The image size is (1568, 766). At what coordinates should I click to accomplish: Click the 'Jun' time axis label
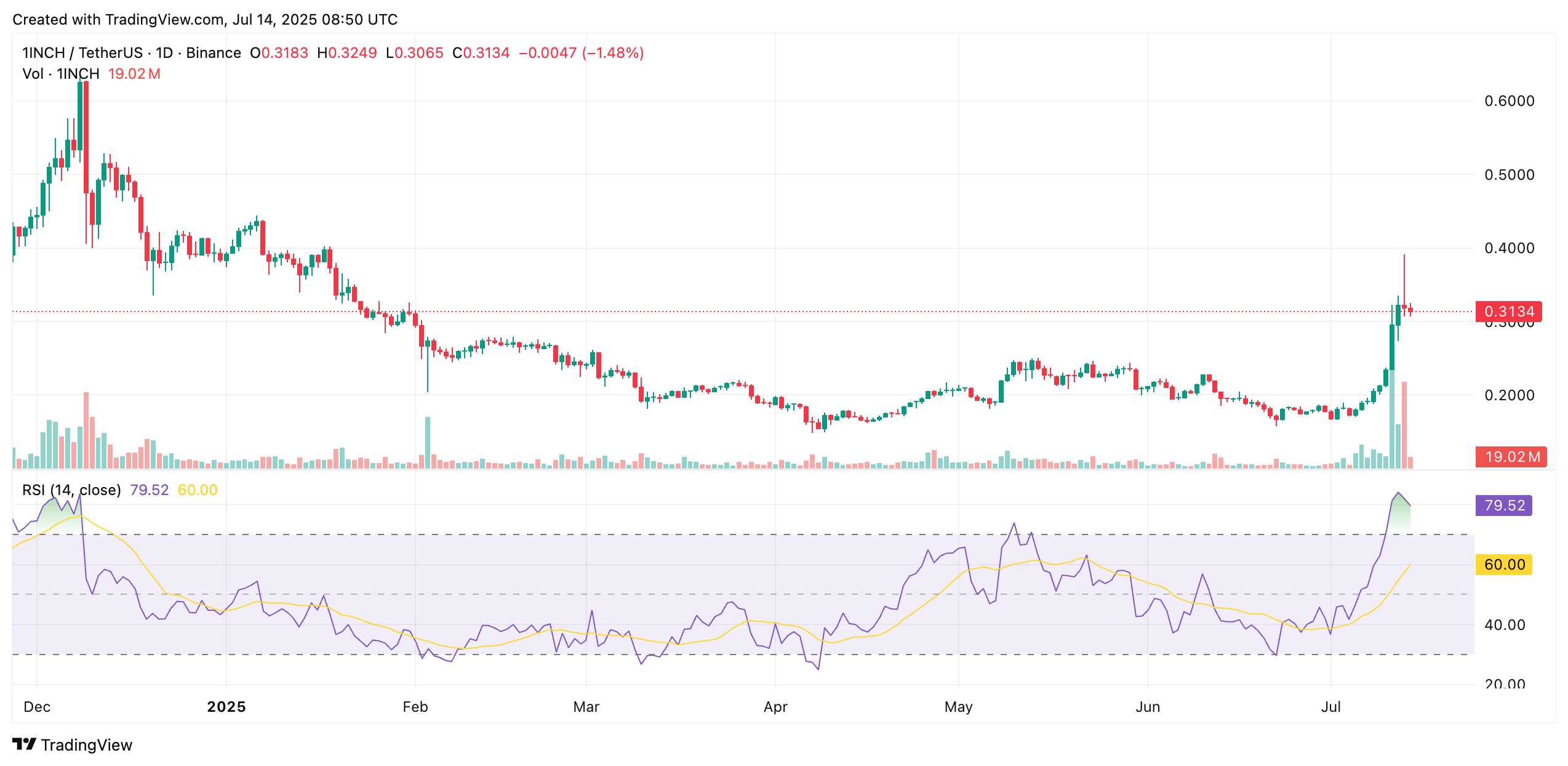tap(1148, 707)
